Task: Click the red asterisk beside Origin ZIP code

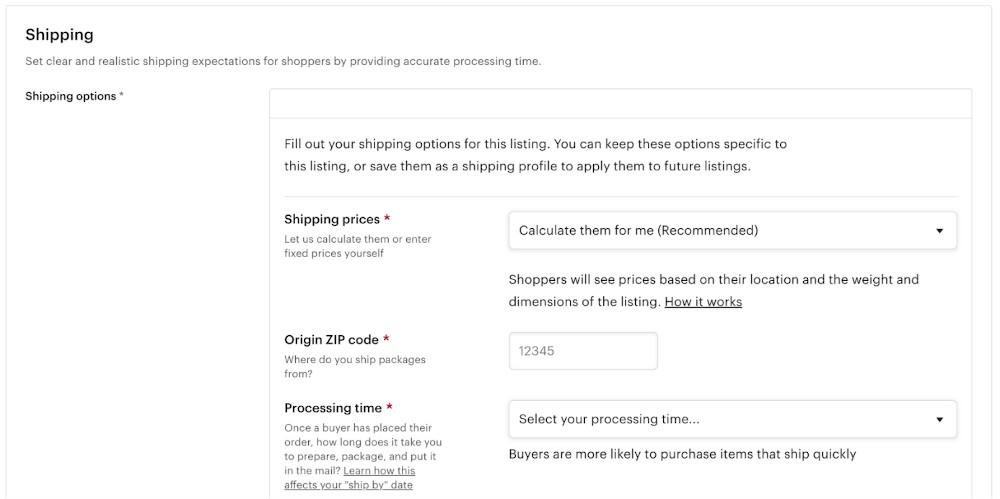Action: tap(386, 340)
